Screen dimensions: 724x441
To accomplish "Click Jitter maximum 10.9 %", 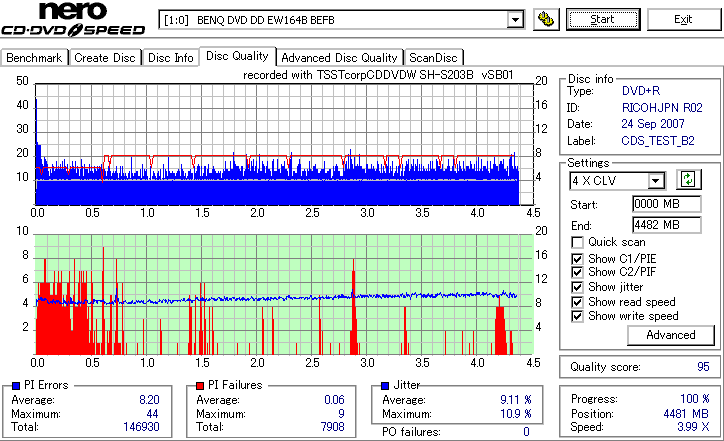I will click(x=516, y=414).
